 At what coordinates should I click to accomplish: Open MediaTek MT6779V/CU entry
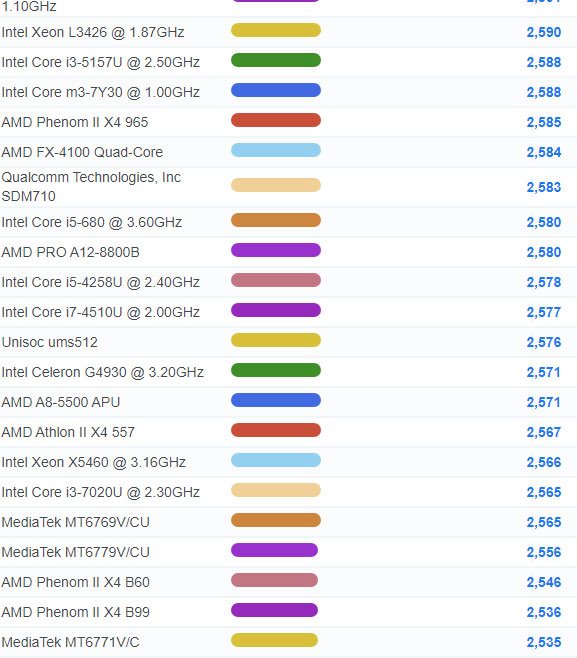coord(76,553)
